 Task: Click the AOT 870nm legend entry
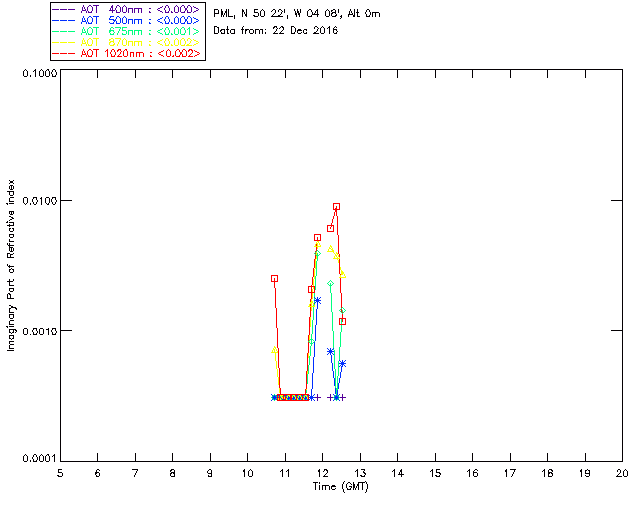(126, 42)
